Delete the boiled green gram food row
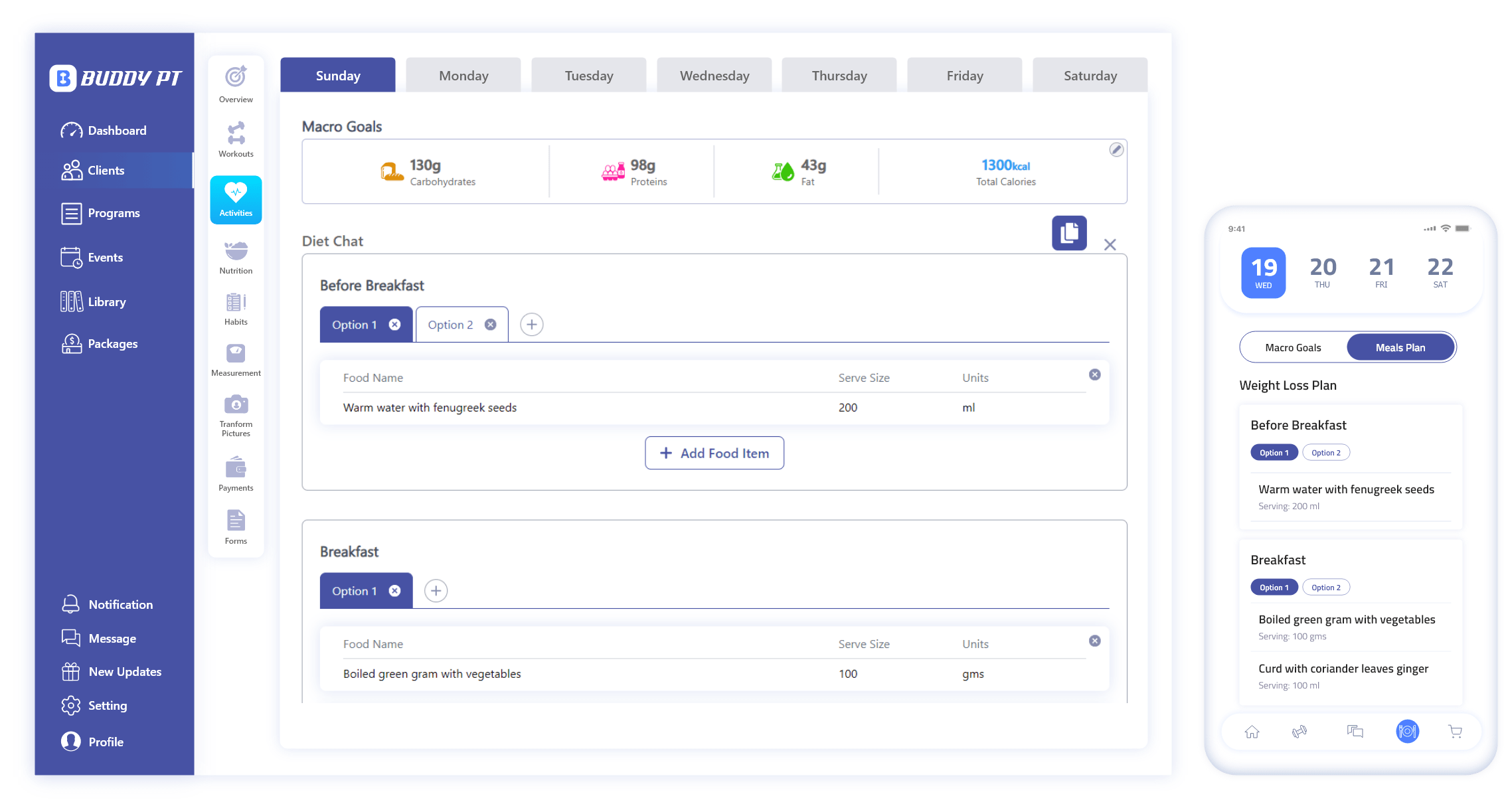1508x812 pixels. (x=1095, y=641)
